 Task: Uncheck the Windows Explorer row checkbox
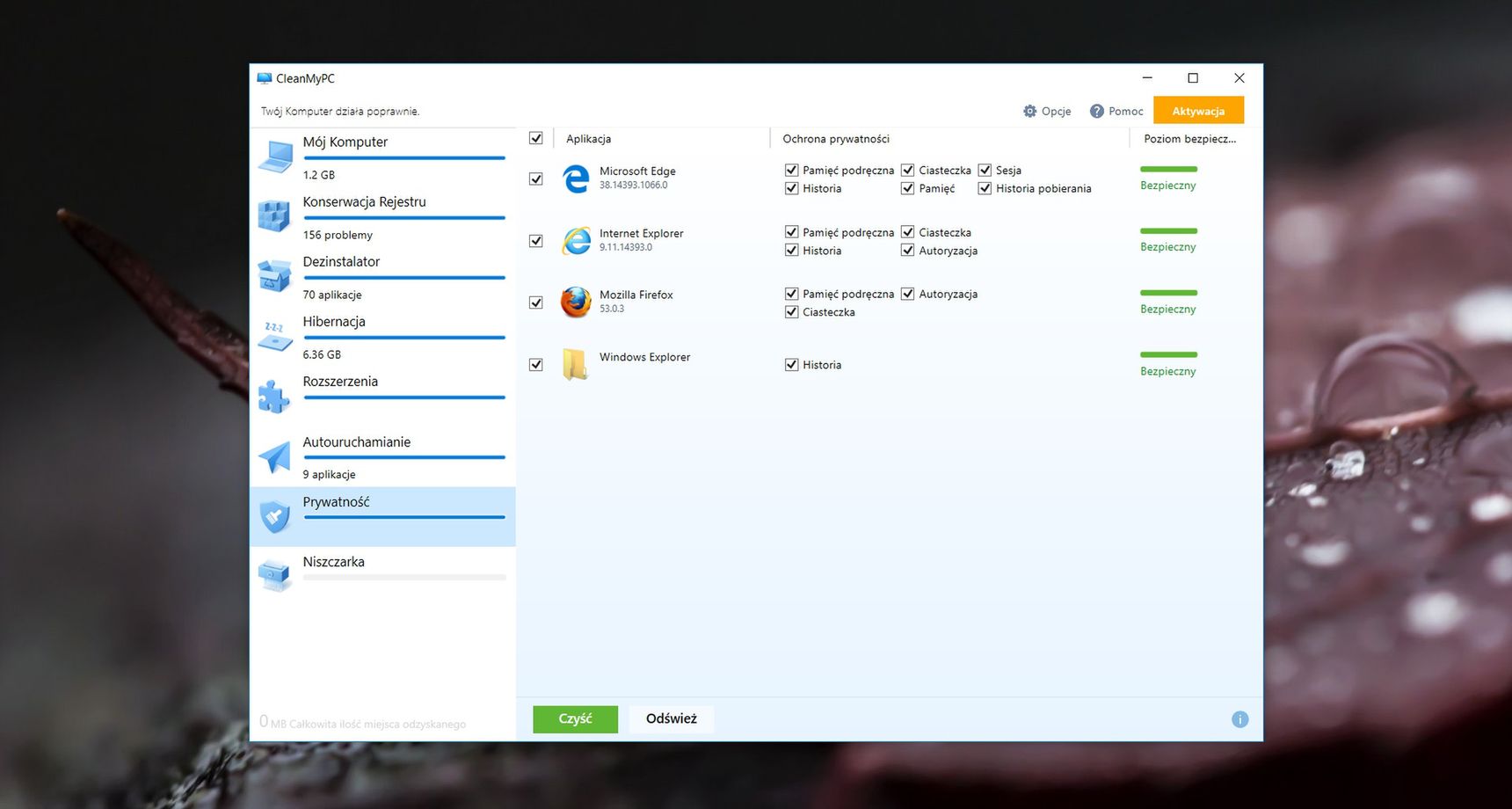(x=536, y=364)
